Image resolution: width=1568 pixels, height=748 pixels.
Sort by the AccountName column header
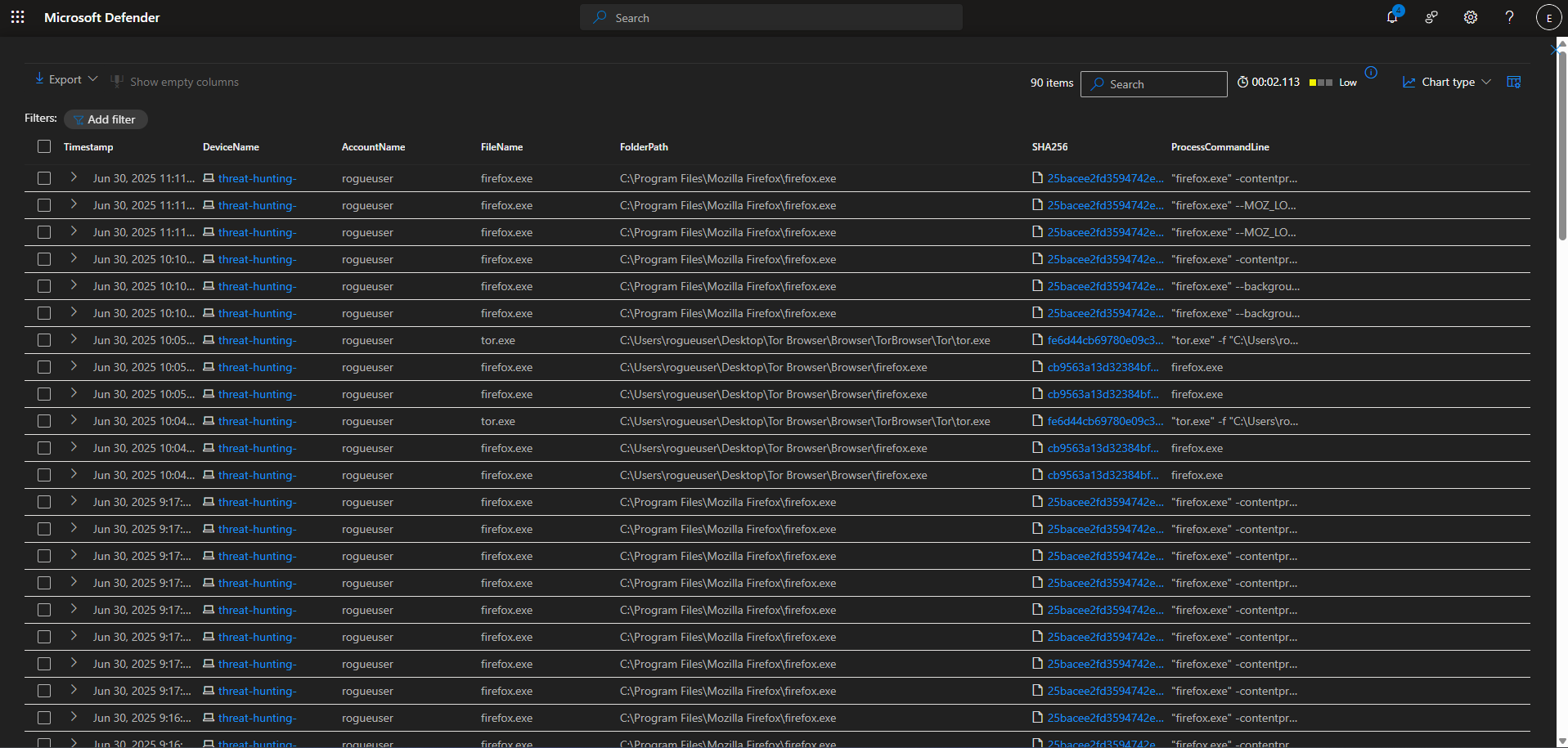(x=373, y=147)
